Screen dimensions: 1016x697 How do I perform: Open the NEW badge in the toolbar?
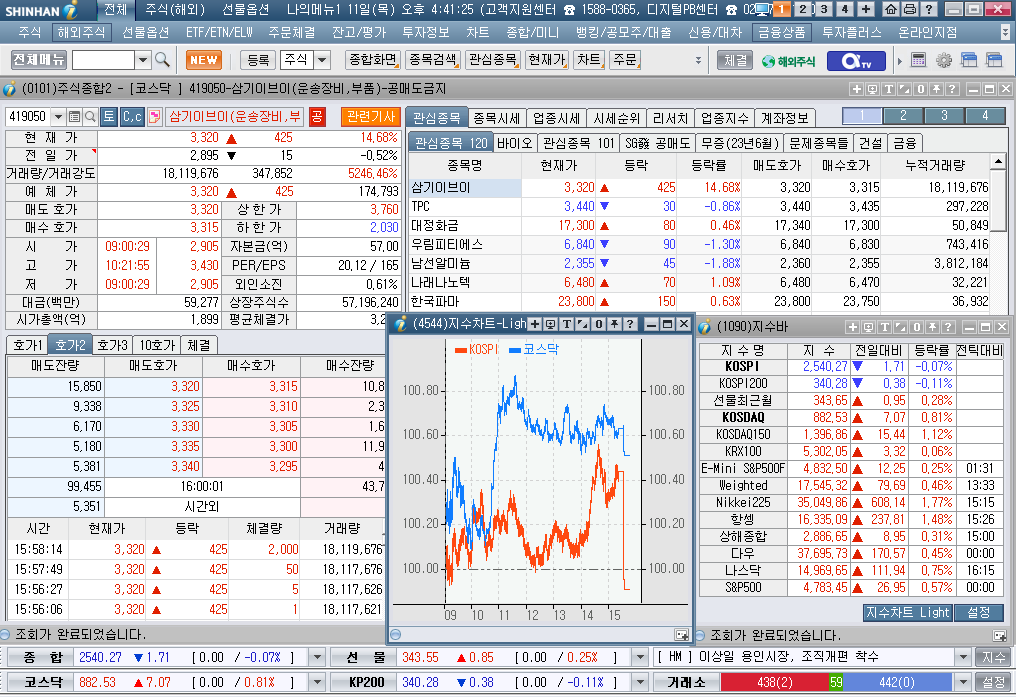tap(203, 60)
